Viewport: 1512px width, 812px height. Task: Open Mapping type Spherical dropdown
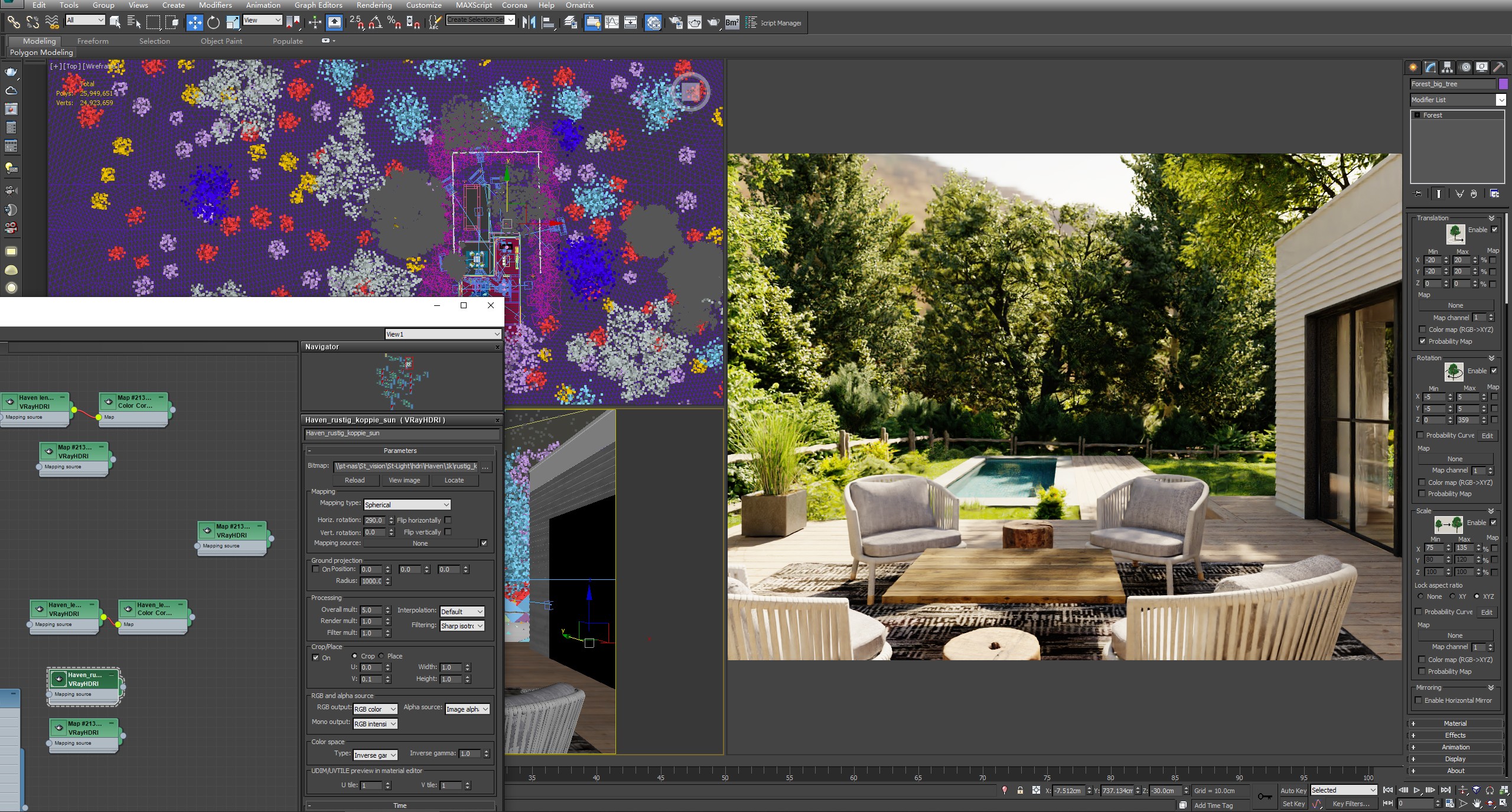coord(407,505)
